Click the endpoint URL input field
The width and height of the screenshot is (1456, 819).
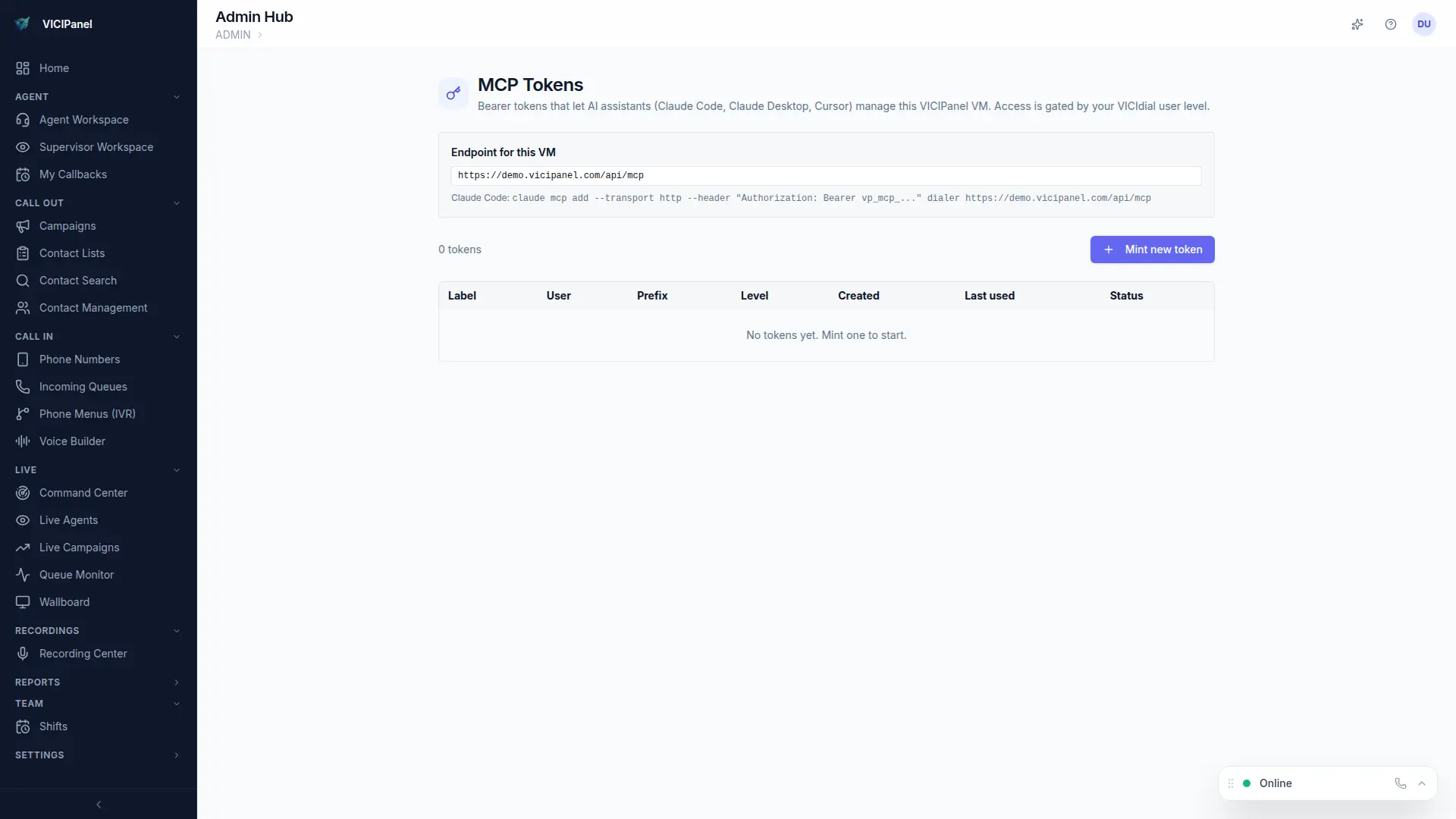click(x=826, y=175)
